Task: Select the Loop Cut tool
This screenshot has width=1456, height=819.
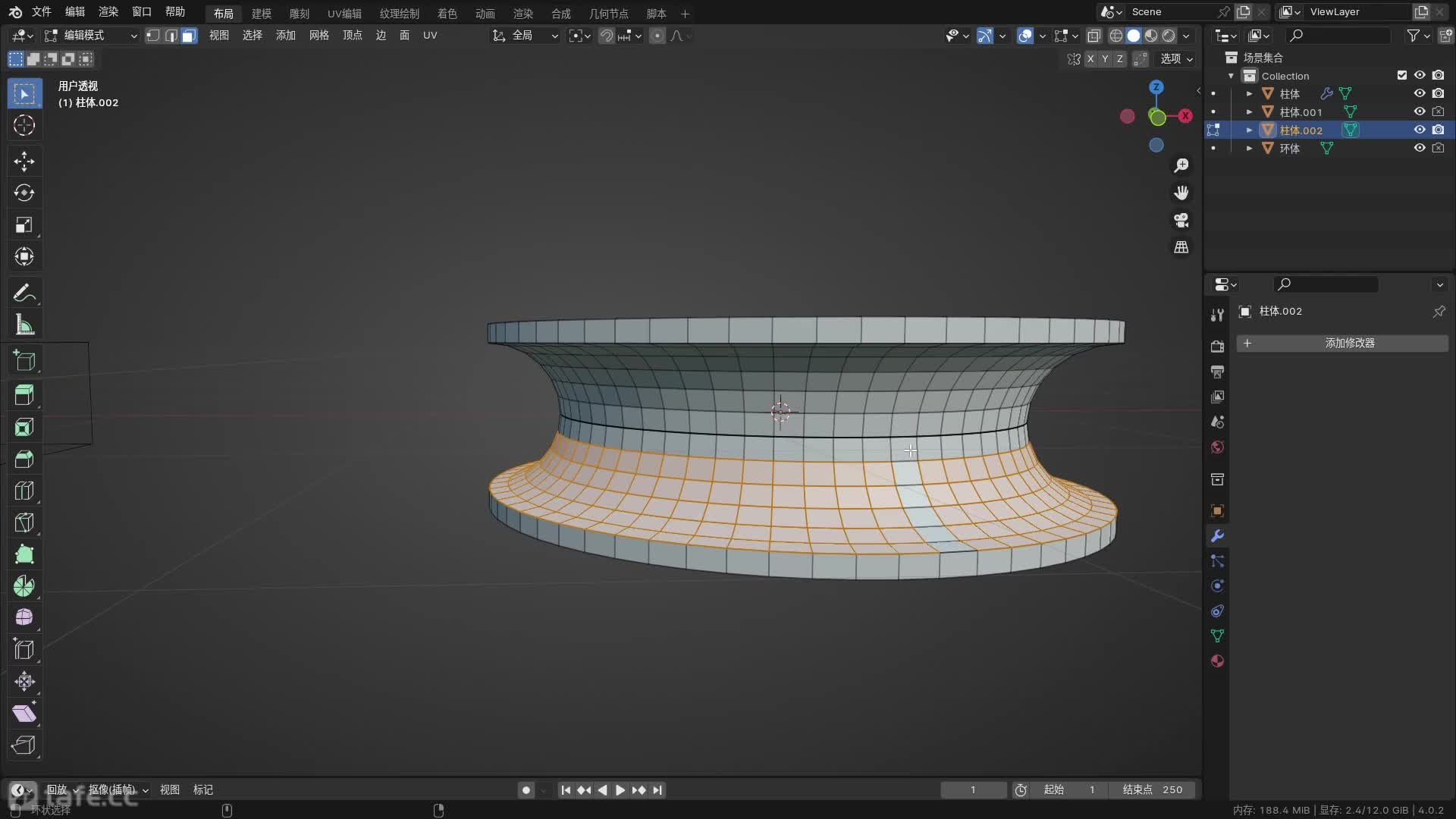Action: [x=24, y=491]
